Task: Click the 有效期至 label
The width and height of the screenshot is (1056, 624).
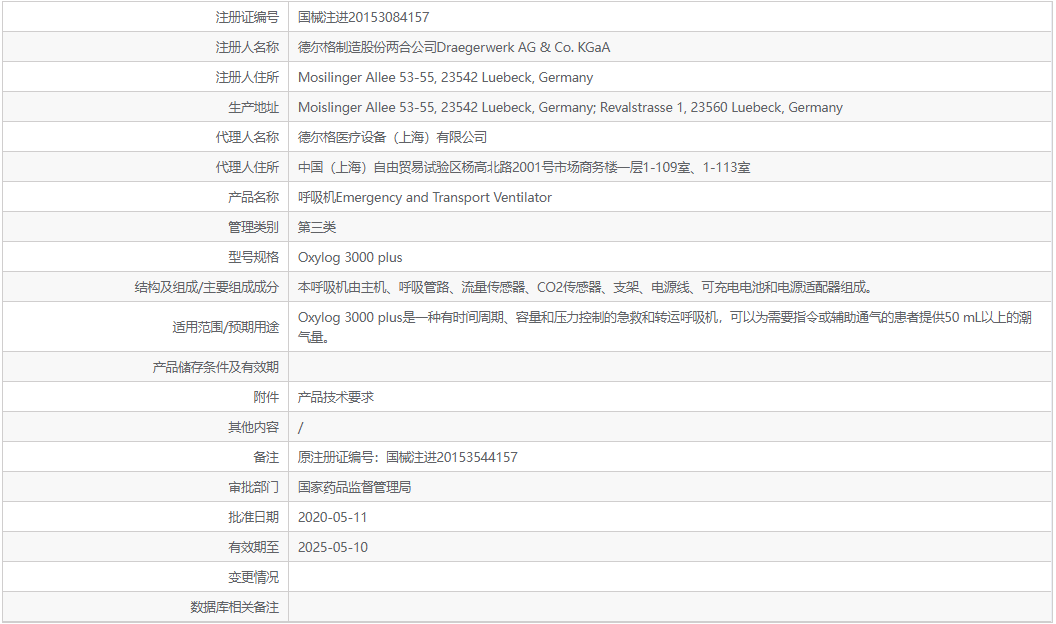Action: (253, 547)
